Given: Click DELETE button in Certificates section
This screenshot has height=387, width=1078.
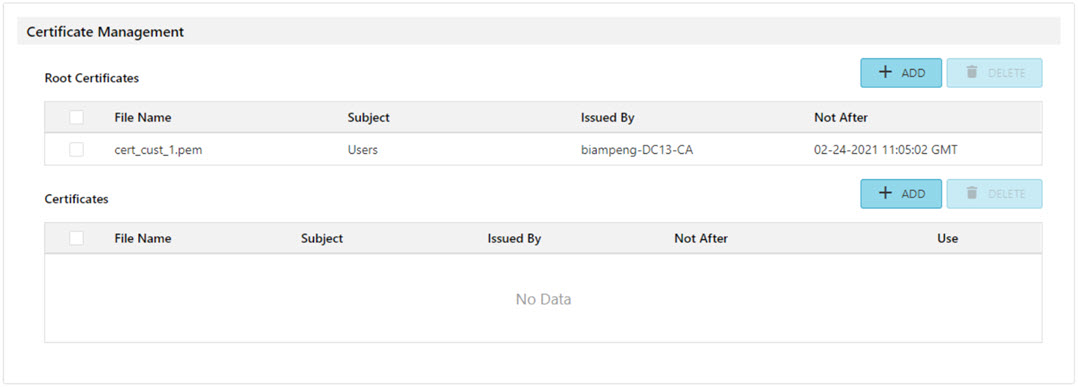Looking at the screenshot, I should [x=994, y=194].
